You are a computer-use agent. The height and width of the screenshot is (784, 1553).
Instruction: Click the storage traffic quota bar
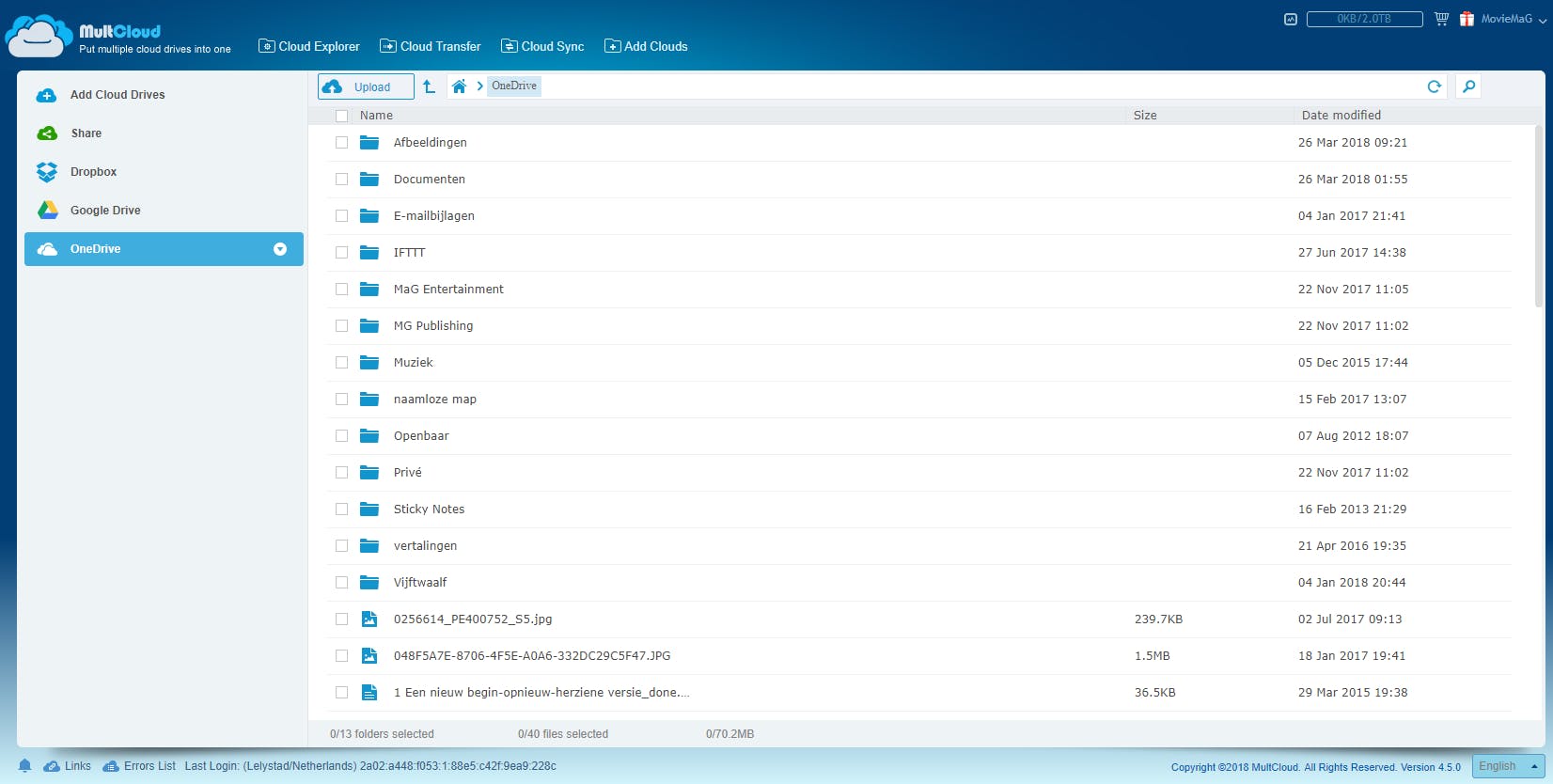1365,19
